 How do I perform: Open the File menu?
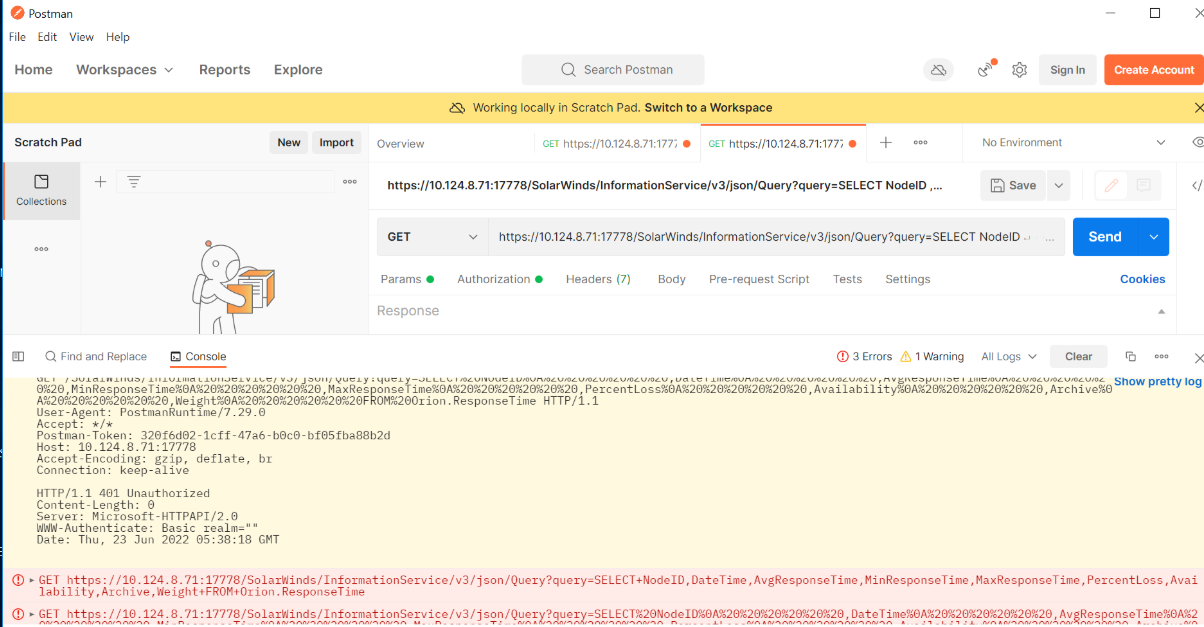[x=17, y=37]
